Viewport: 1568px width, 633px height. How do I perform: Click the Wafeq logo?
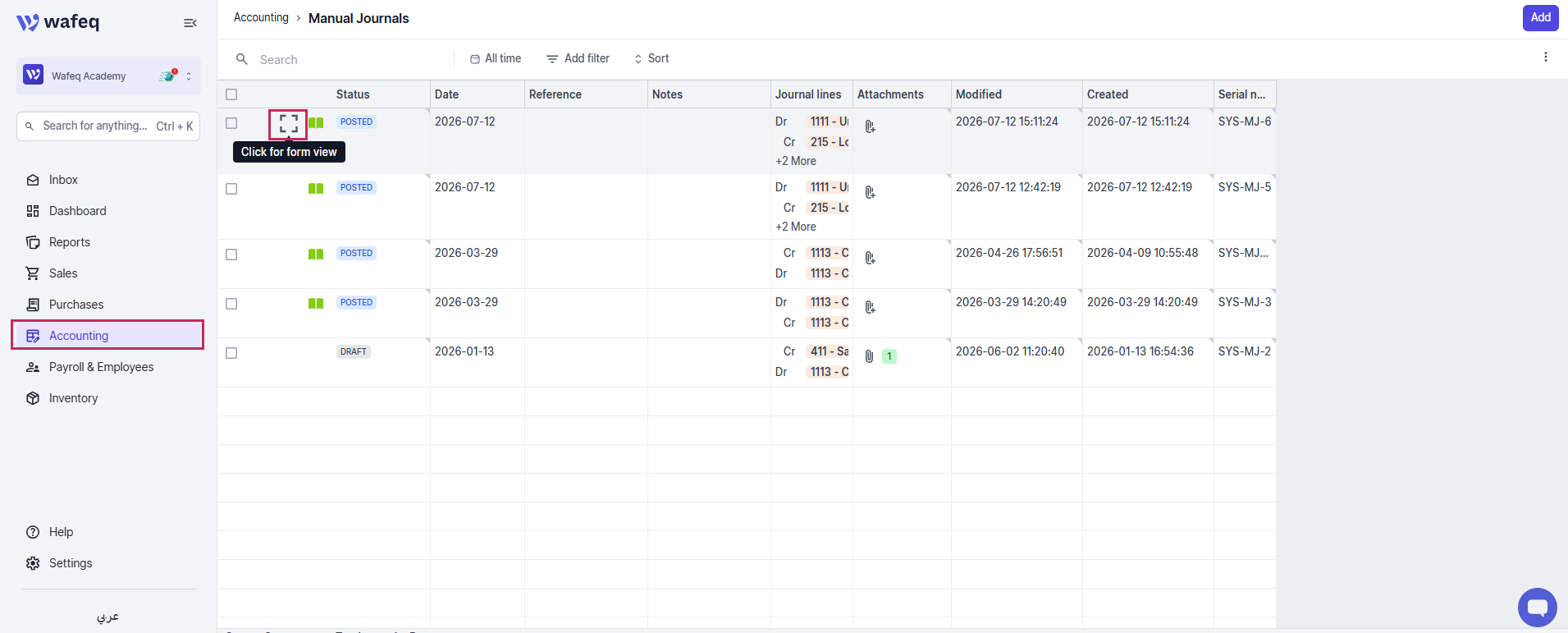[x=57, y=22]
